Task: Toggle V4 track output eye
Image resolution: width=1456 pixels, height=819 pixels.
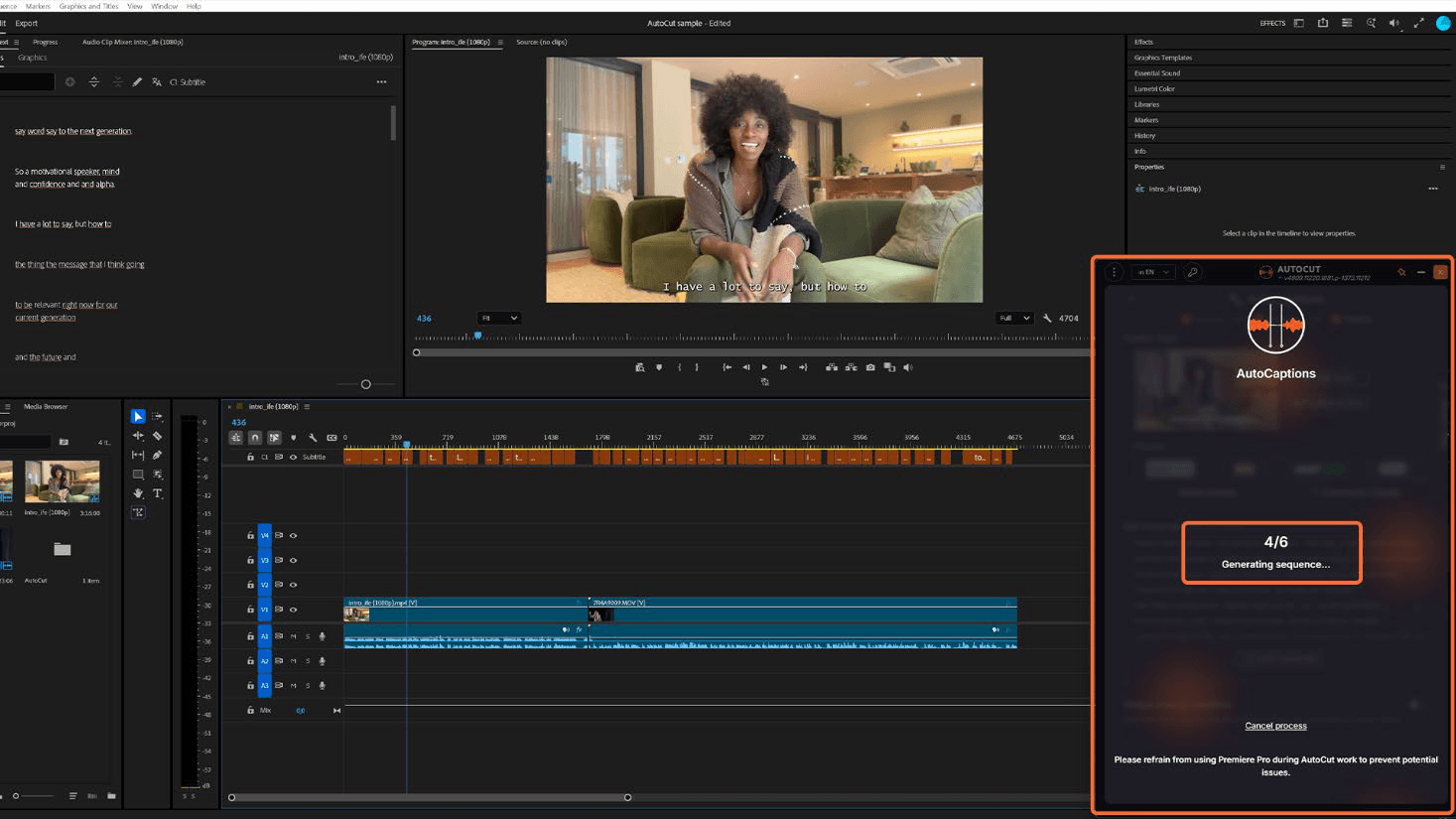Action: coord(293,536)
